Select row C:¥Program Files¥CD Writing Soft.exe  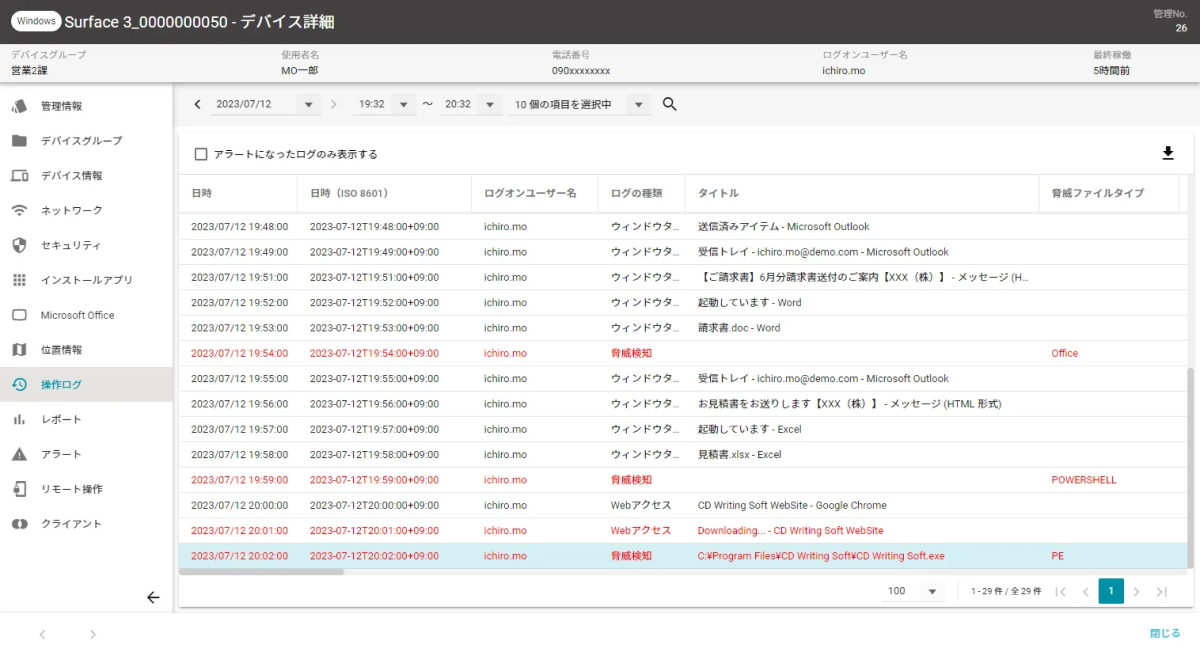point(683,556)
